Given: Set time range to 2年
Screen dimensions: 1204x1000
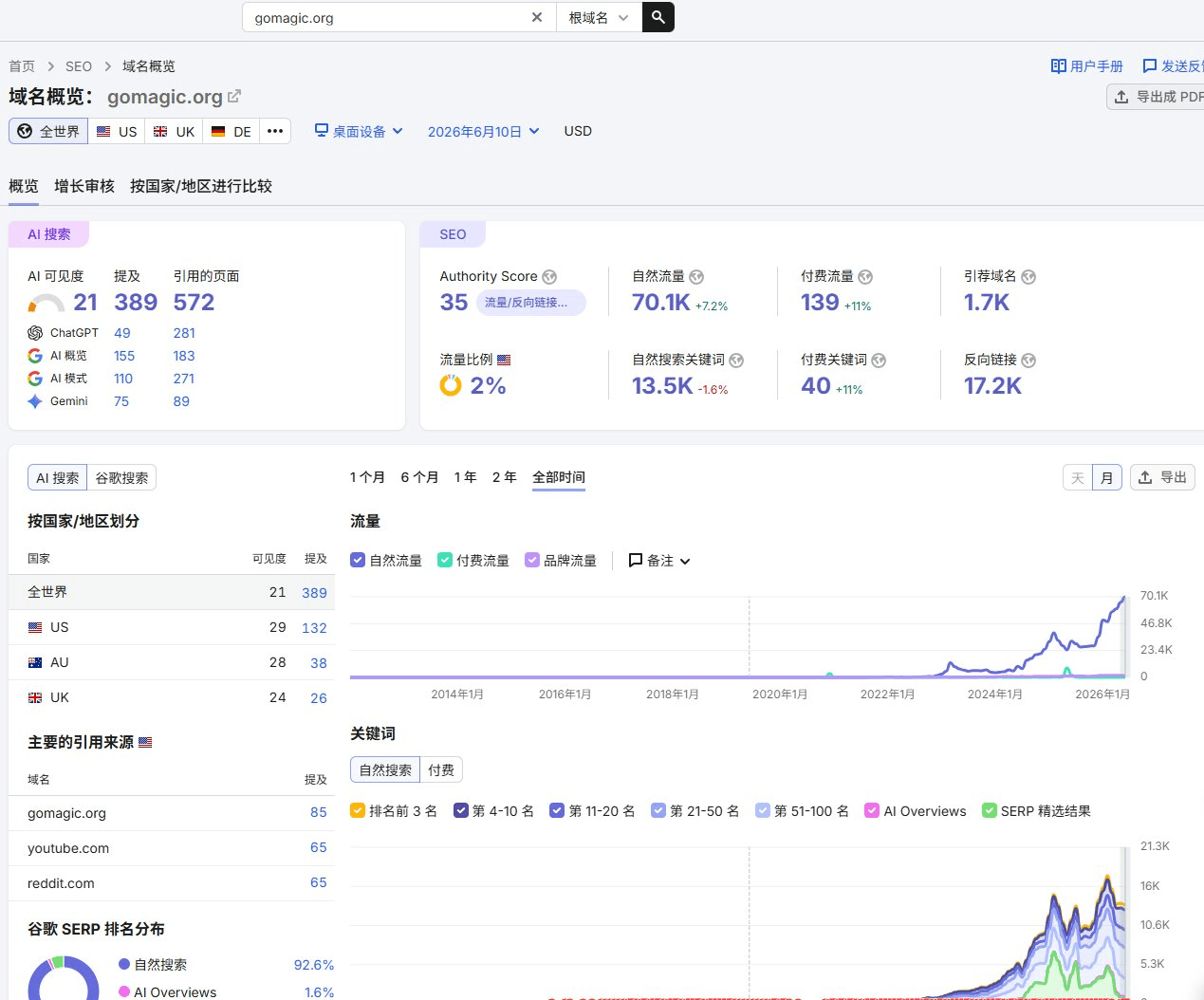Looking at the screenshot, I should 505,477.
